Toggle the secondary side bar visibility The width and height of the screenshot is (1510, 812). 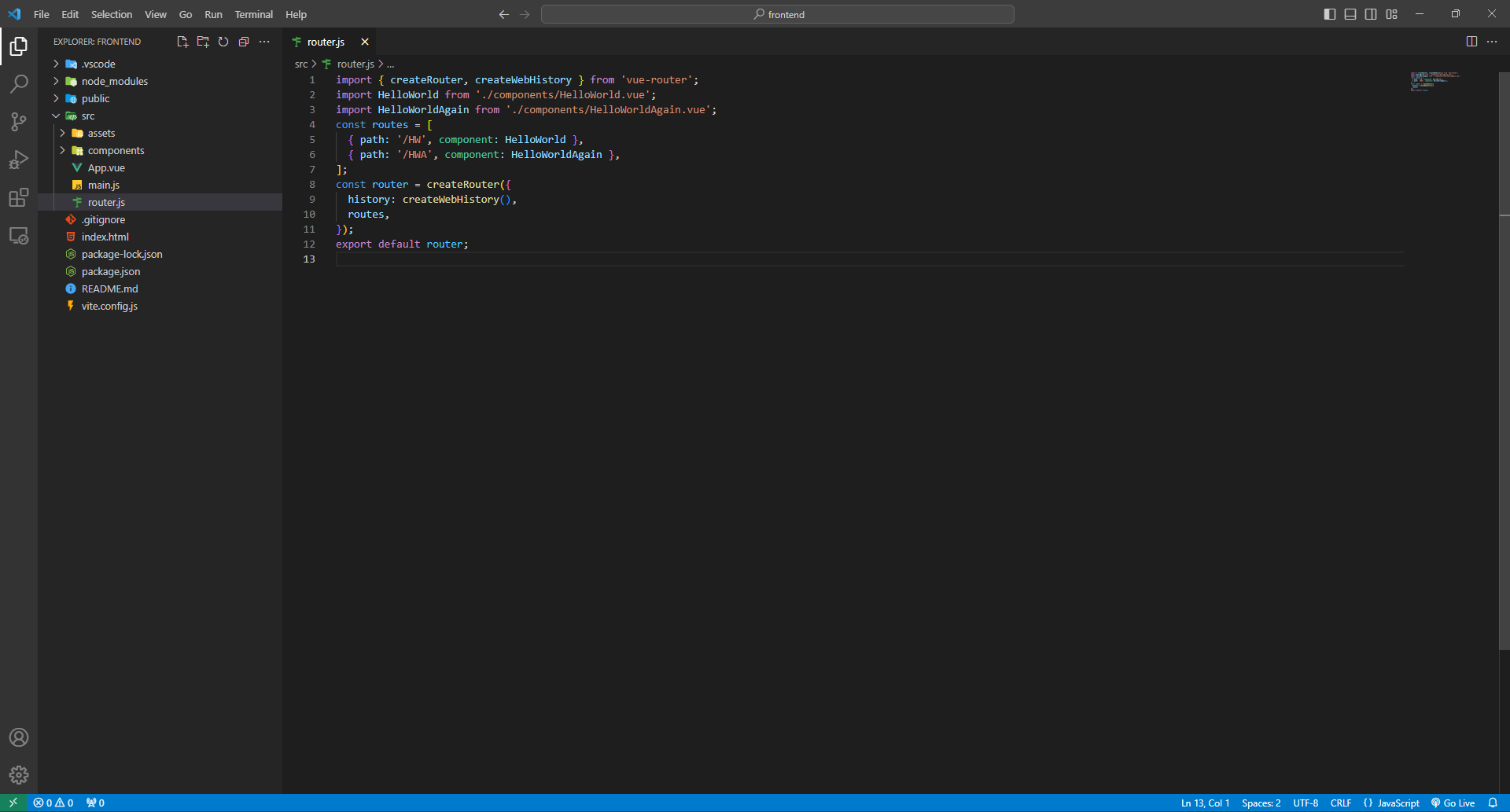pos(1371,14)
